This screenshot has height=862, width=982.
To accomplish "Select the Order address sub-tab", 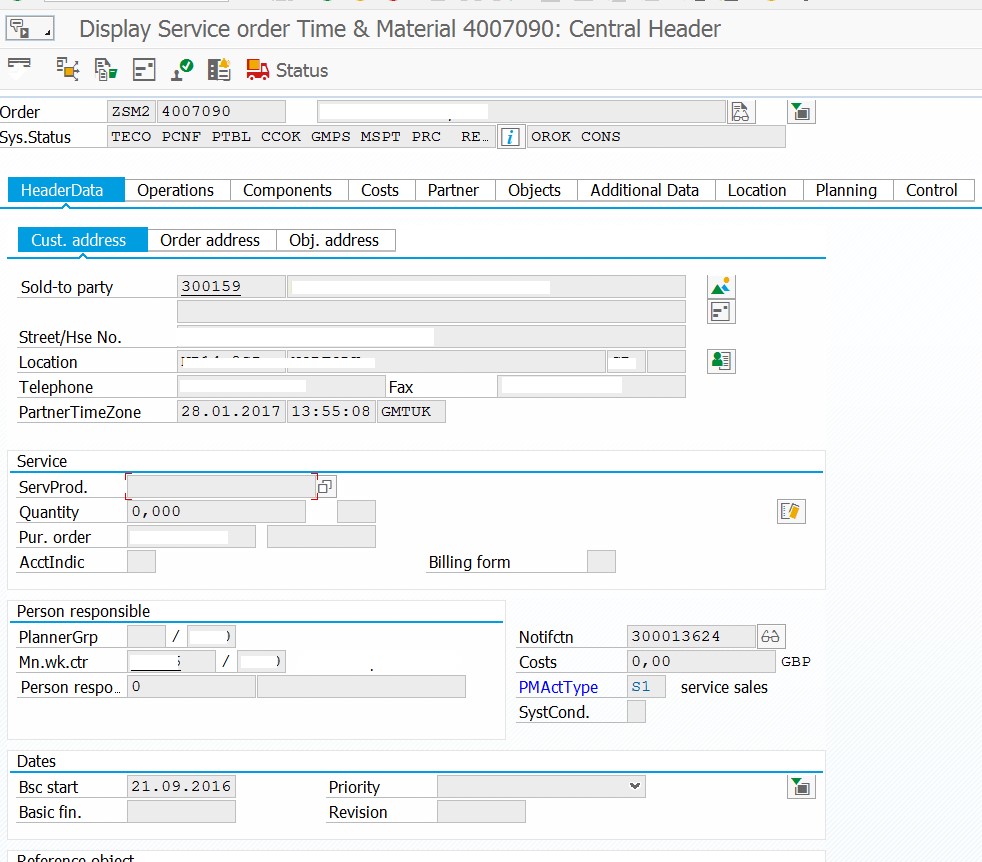I will 210,240.
